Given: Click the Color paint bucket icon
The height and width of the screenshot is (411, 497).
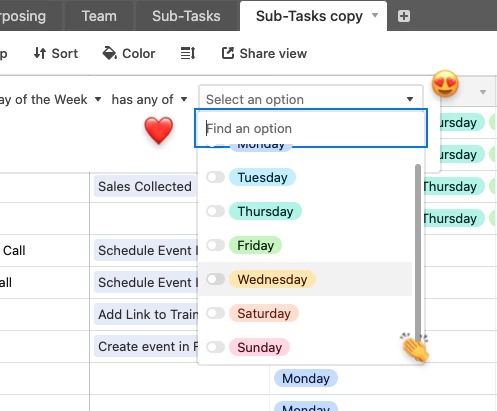Looking at the screenshot, I should tap(109, 53).
